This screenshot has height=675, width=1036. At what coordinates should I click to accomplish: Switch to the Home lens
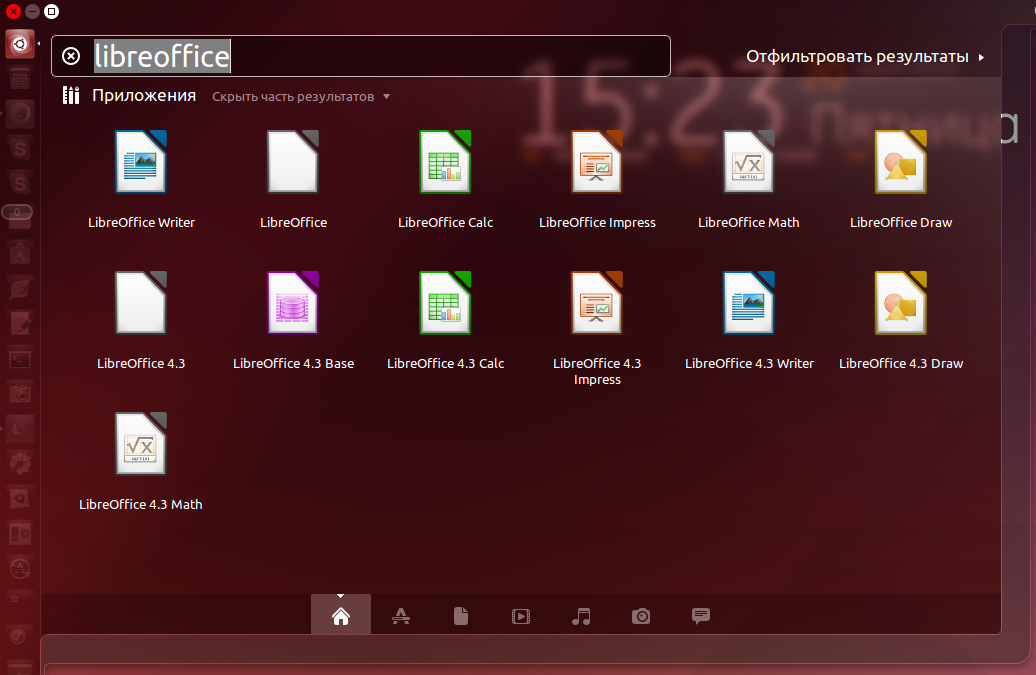(x=341, y=616)
